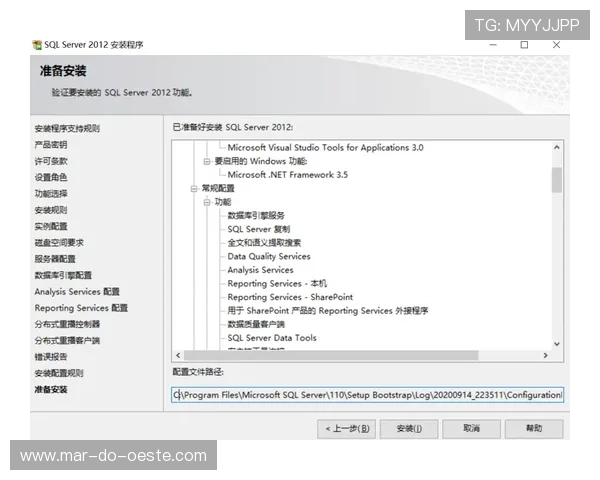Select the Analysis Services 配置 step
The image size is (600, 480).
[77, 292]
